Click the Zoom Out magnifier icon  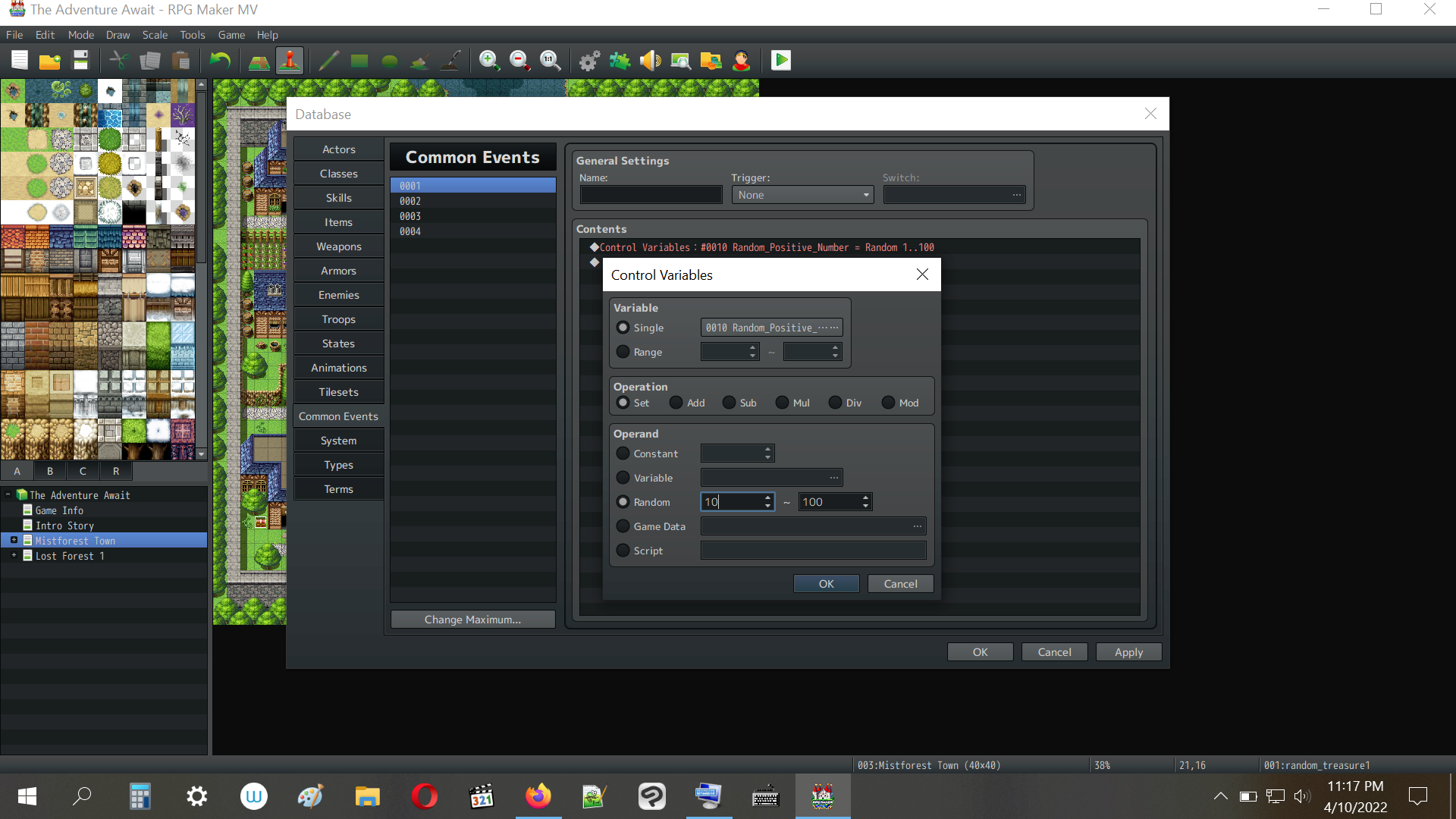(520, 61)
